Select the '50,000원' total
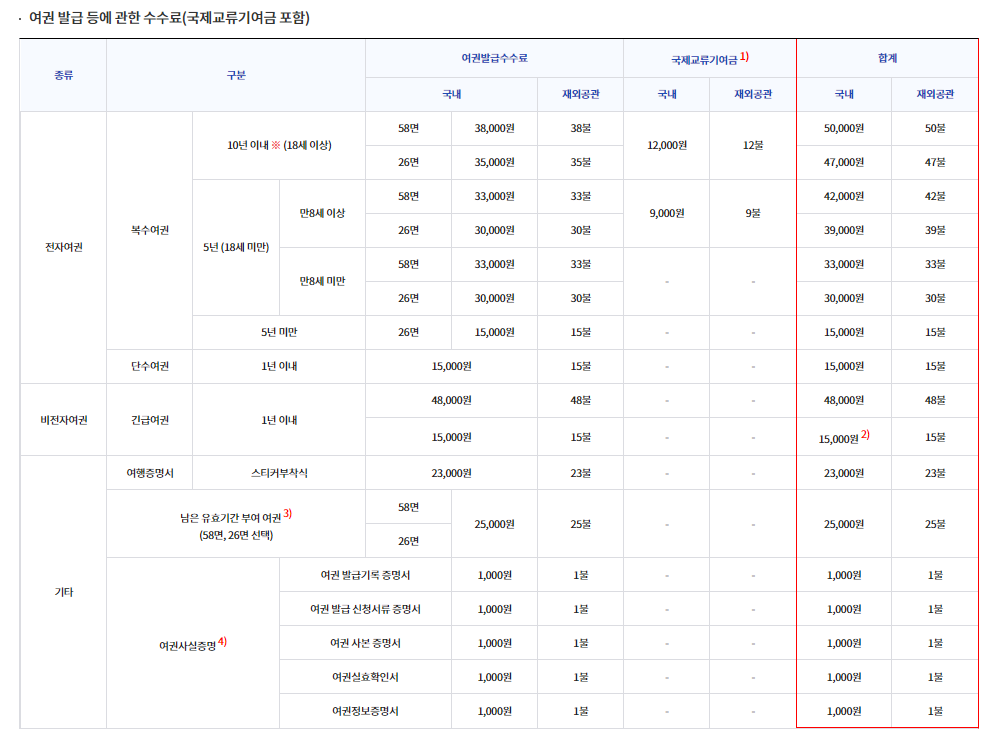990x737 pixels. tap(844, 128)
